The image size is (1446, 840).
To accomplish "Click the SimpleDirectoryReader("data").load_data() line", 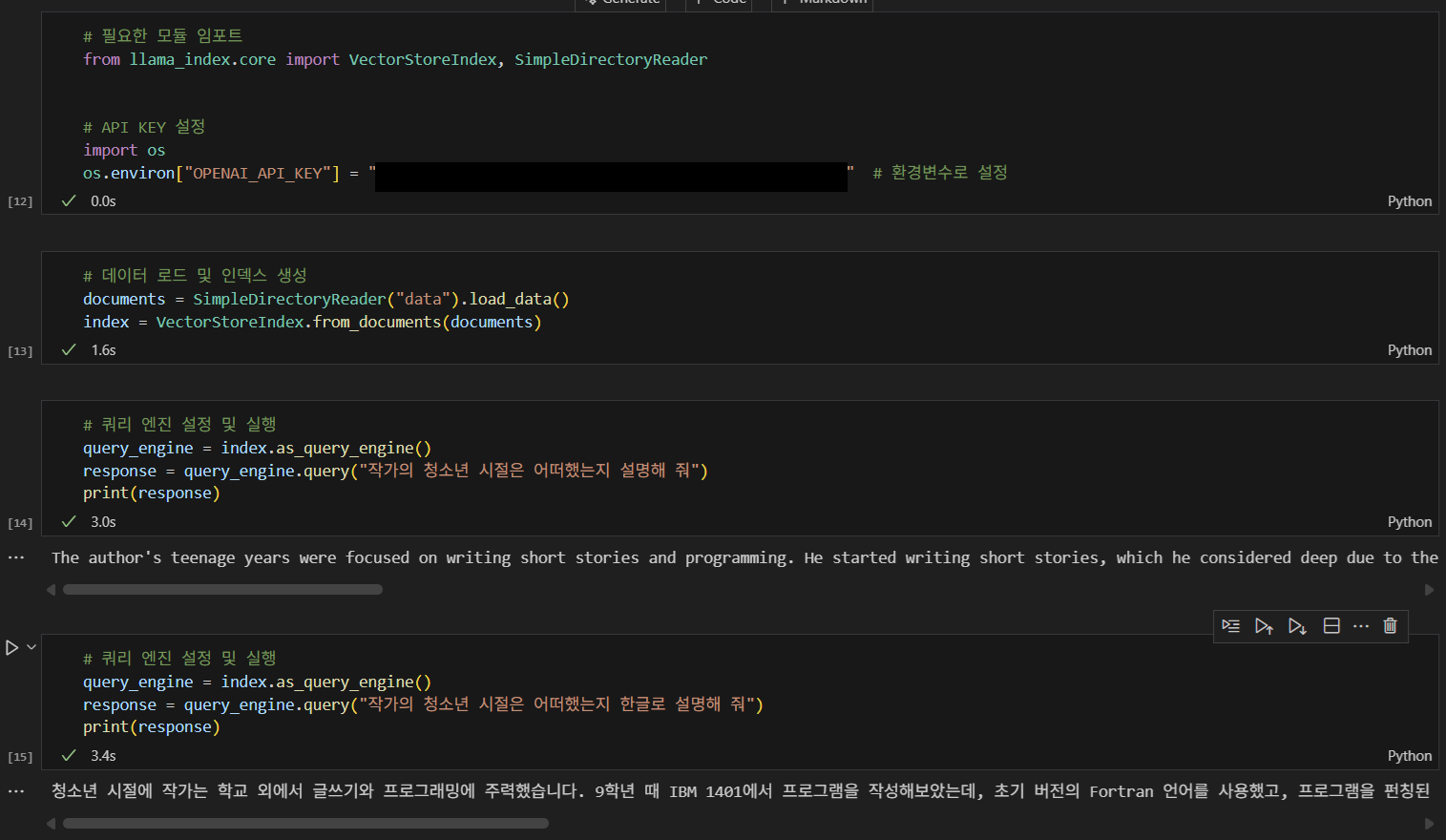I will tap(325, 299).
